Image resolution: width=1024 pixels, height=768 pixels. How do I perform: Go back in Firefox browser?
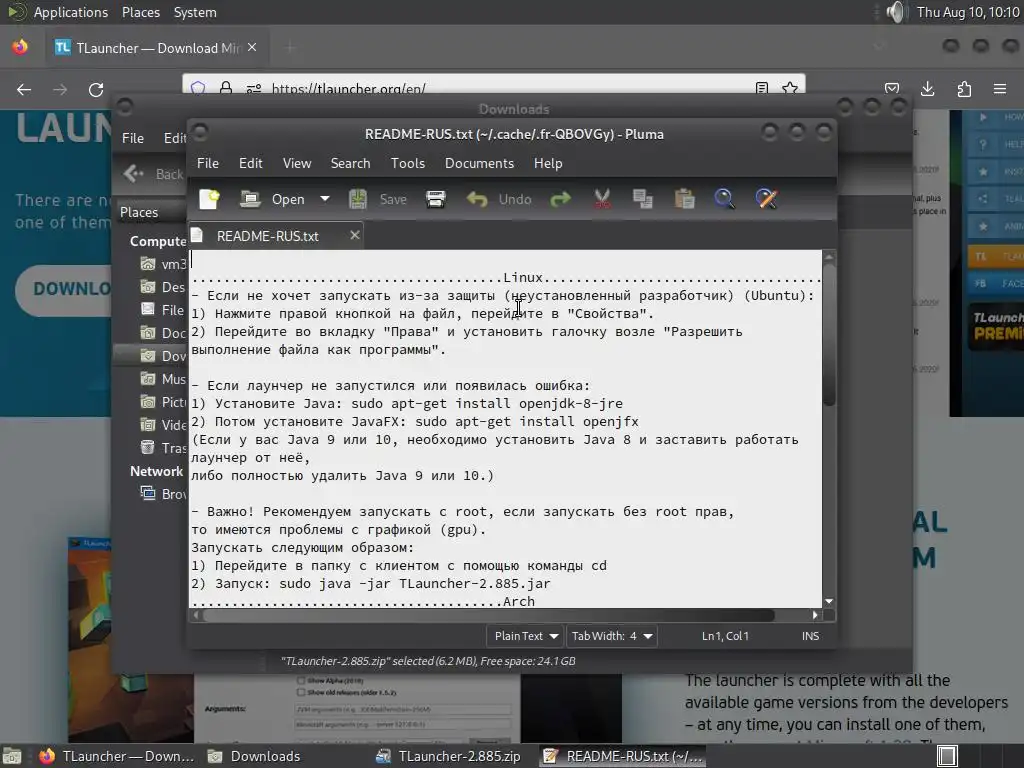(24, 89)
